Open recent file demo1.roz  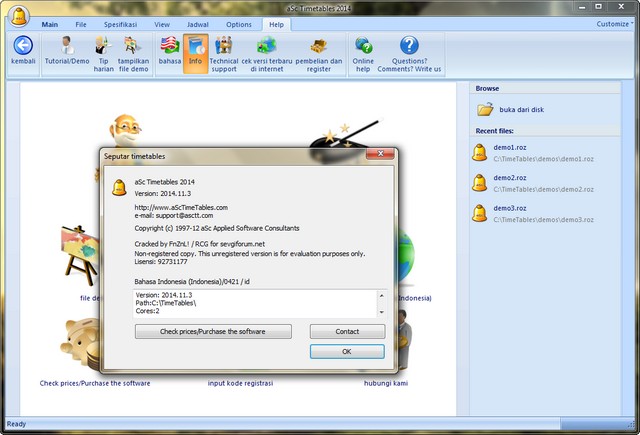coord(510,147)
